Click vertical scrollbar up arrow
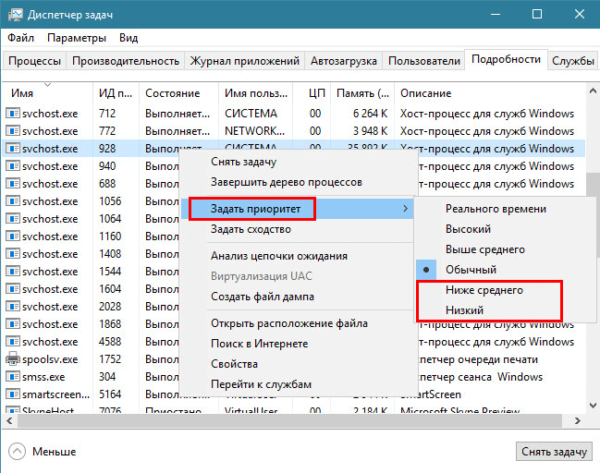 pyautogui.click(x=592, y=91)
